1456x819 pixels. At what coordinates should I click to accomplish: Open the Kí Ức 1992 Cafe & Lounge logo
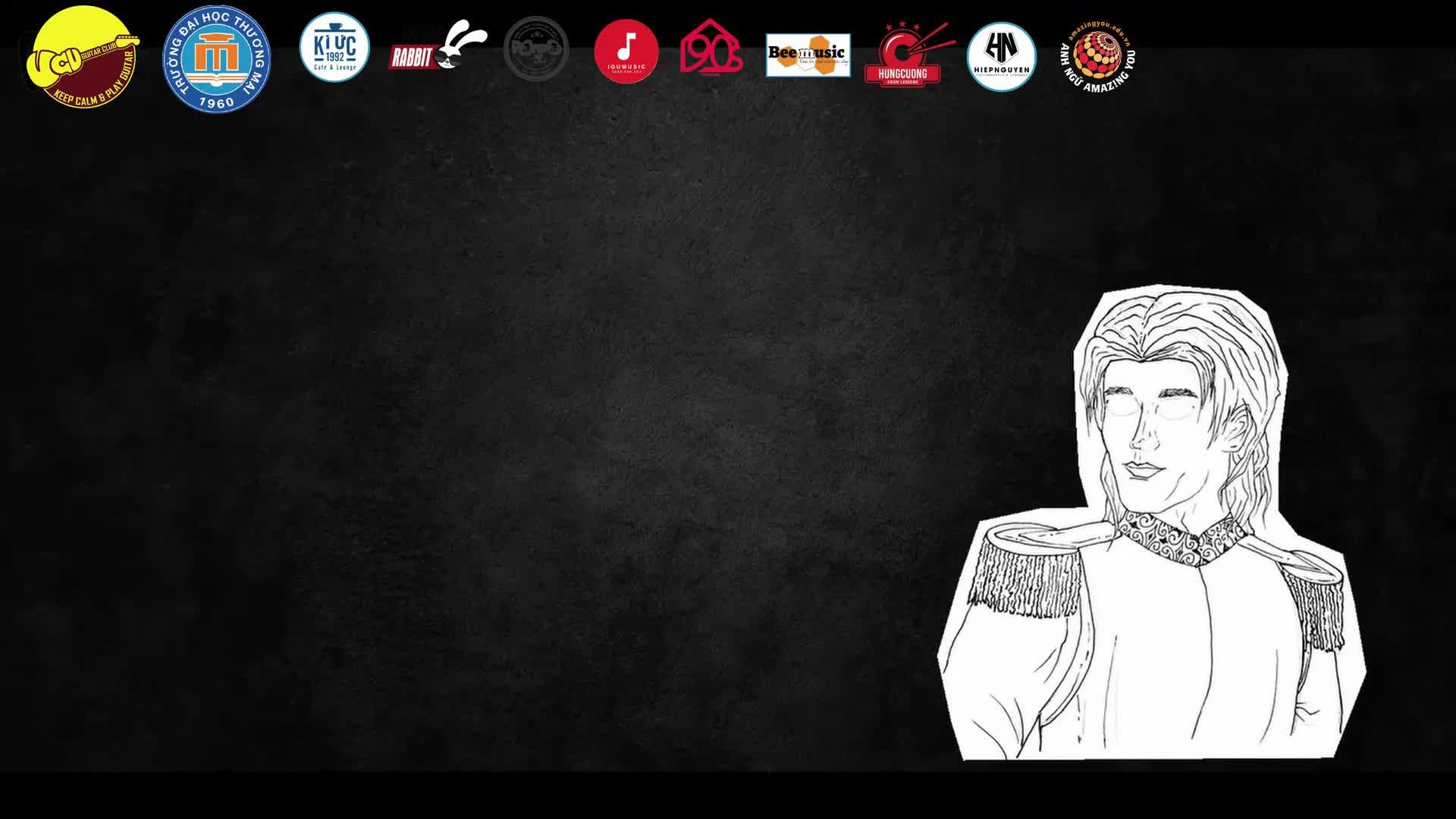pyautogui.click(x=334, y=47)
